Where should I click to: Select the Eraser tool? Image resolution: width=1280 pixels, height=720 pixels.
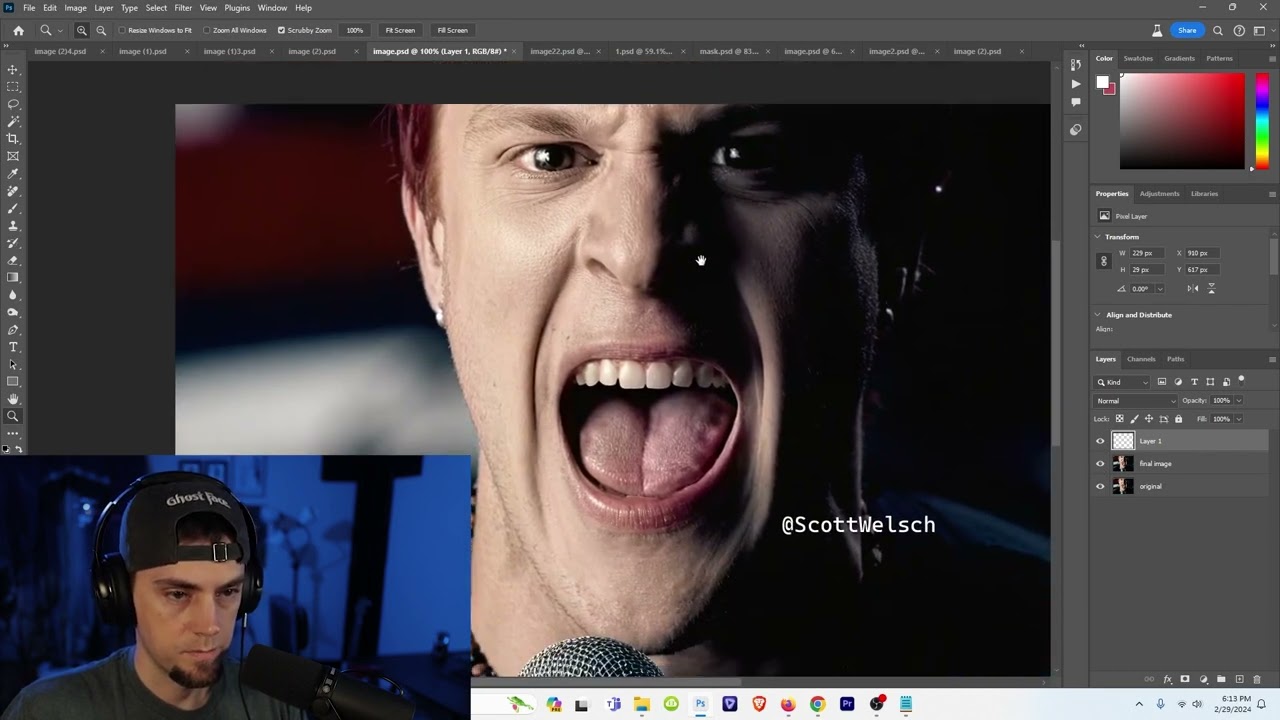click(x=13, y=260)
